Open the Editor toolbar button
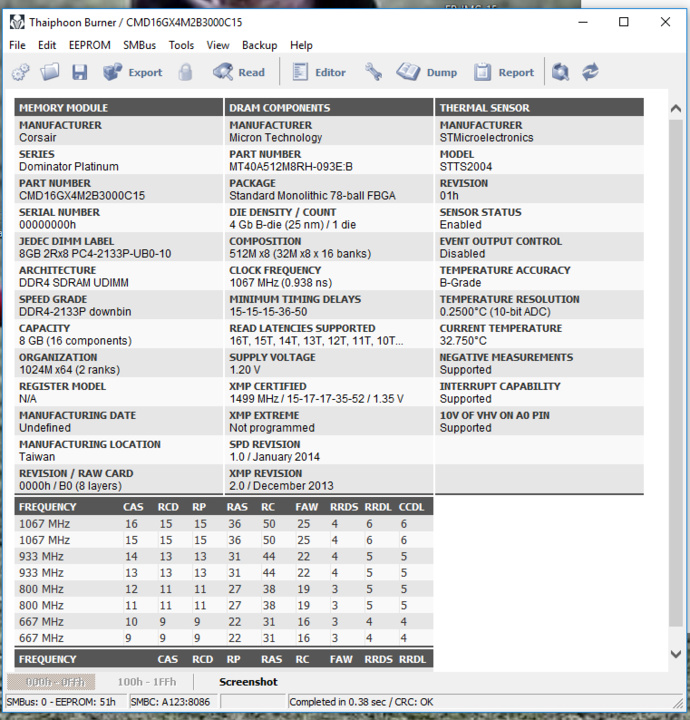The image size is (690, 720). [x=319, y=72]
